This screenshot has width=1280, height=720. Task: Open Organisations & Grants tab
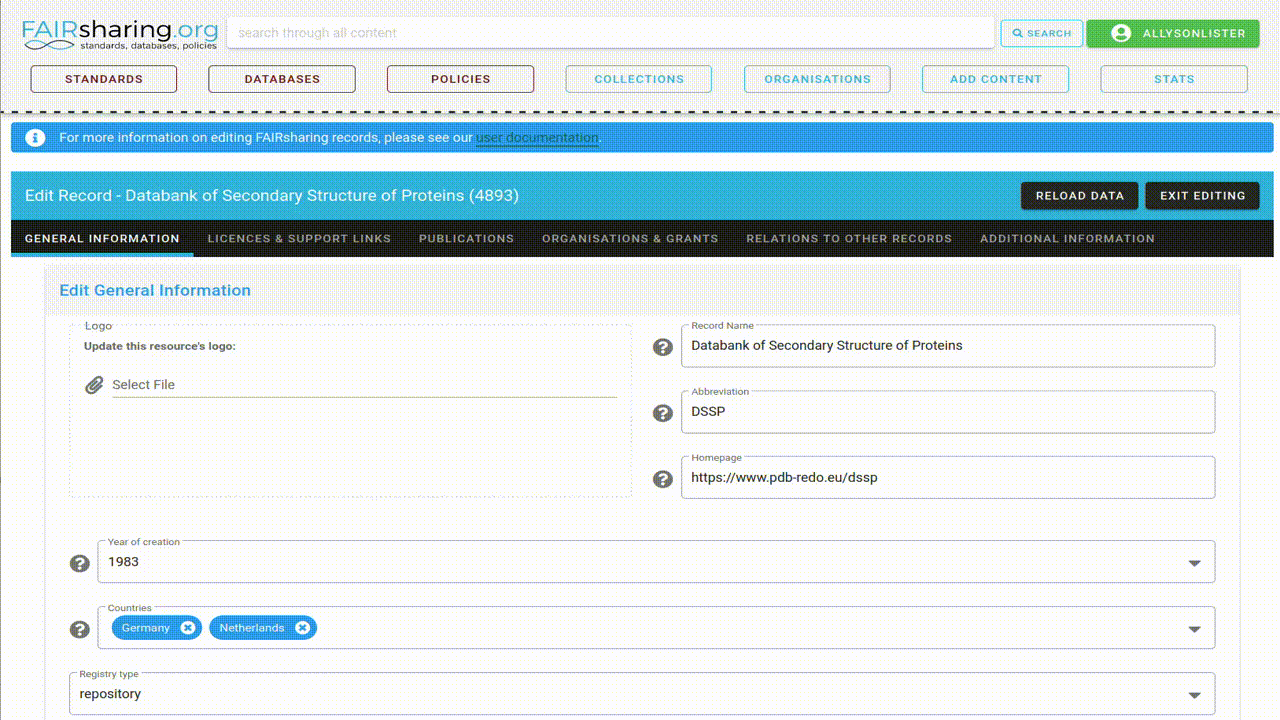630,239
